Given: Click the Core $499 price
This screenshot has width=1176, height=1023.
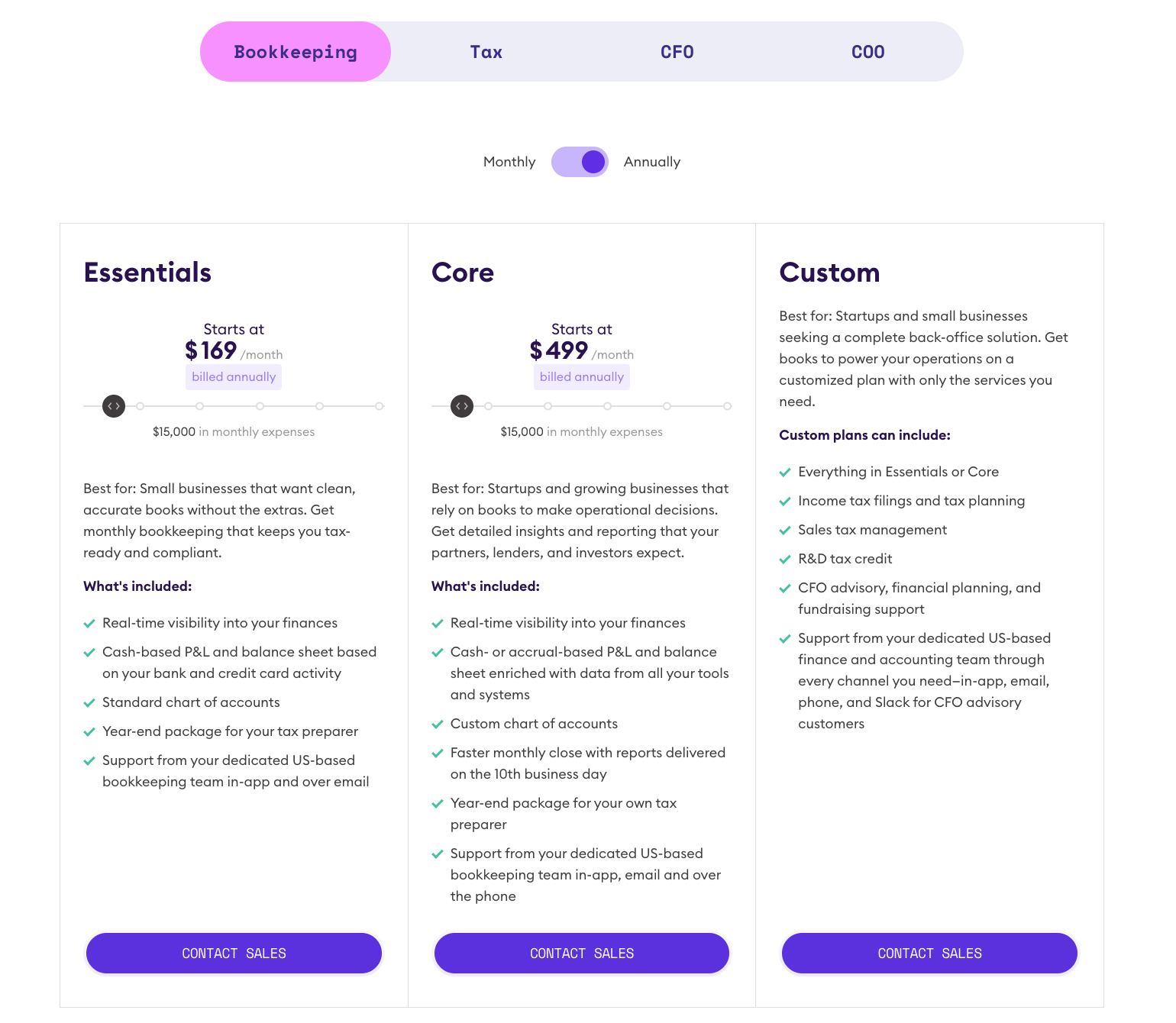Looking at the screenshot, I should (559, 350).
